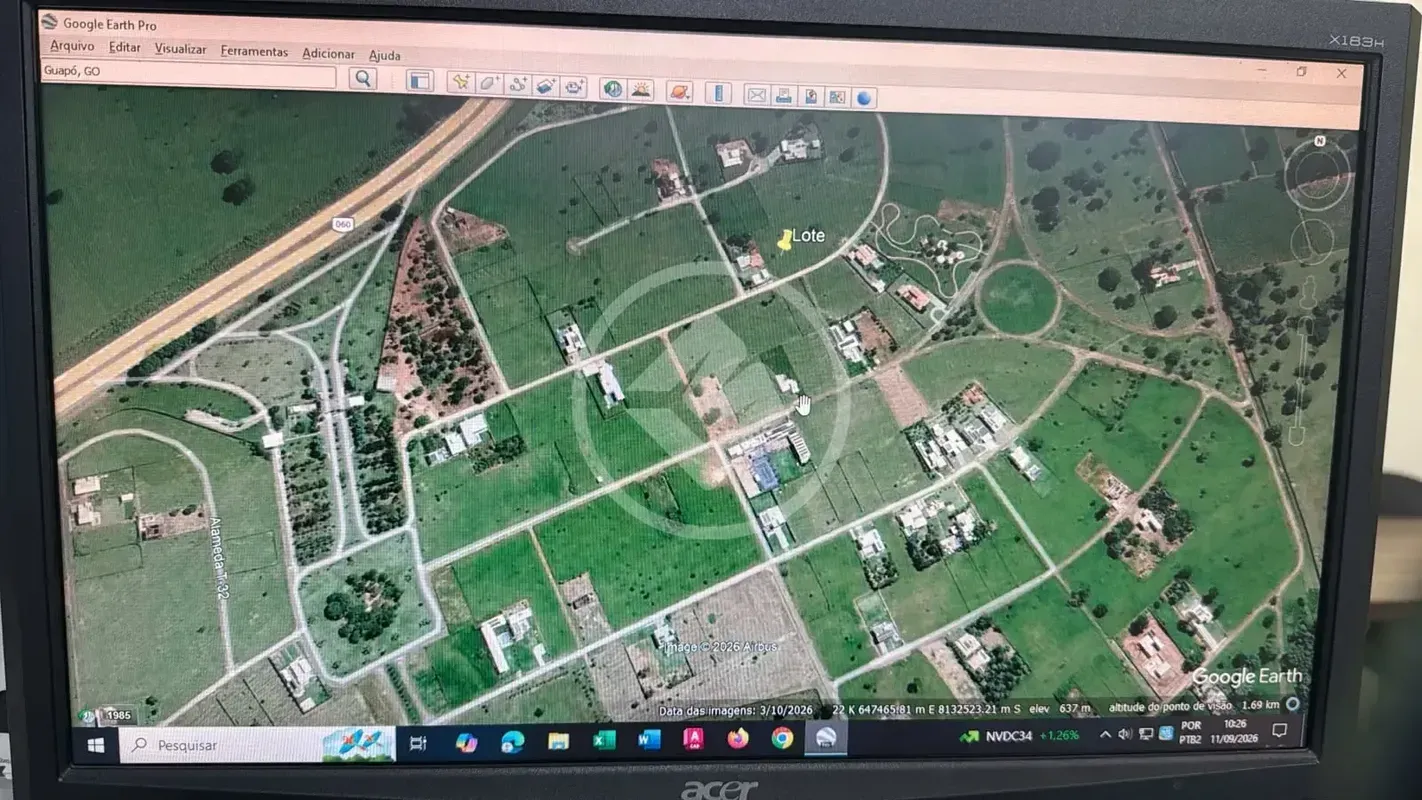Click the move joystick hand control
The width and height of the screenshot is (1422, 800).
click(x=1311, y=242)
